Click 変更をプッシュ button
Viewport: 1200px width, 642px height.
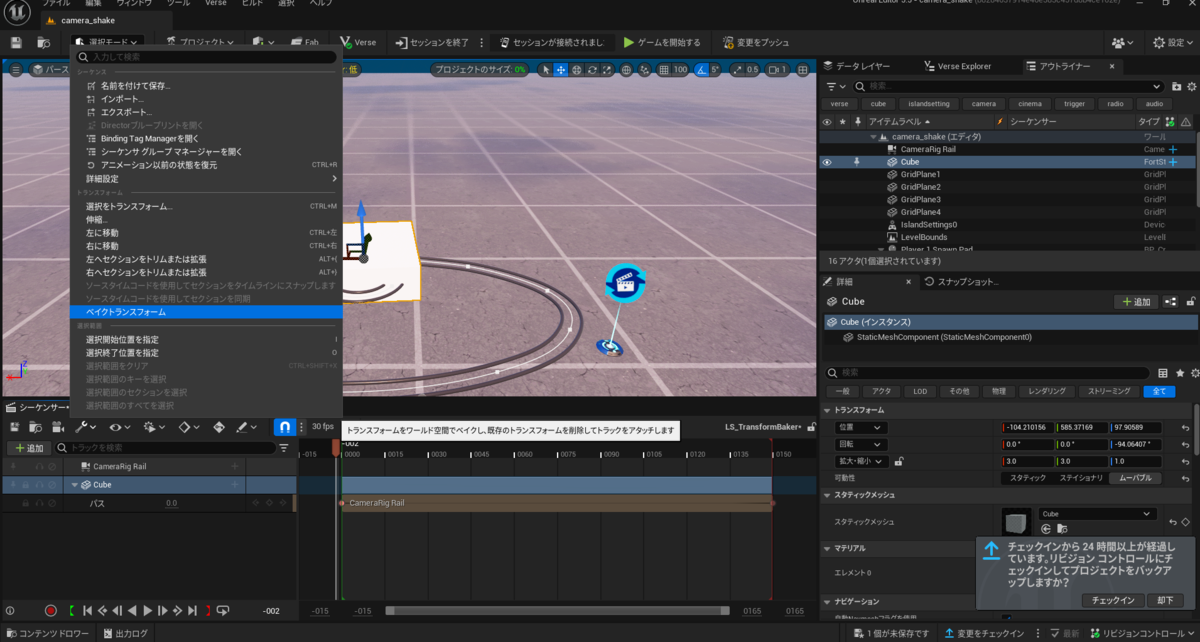(755, 43)
